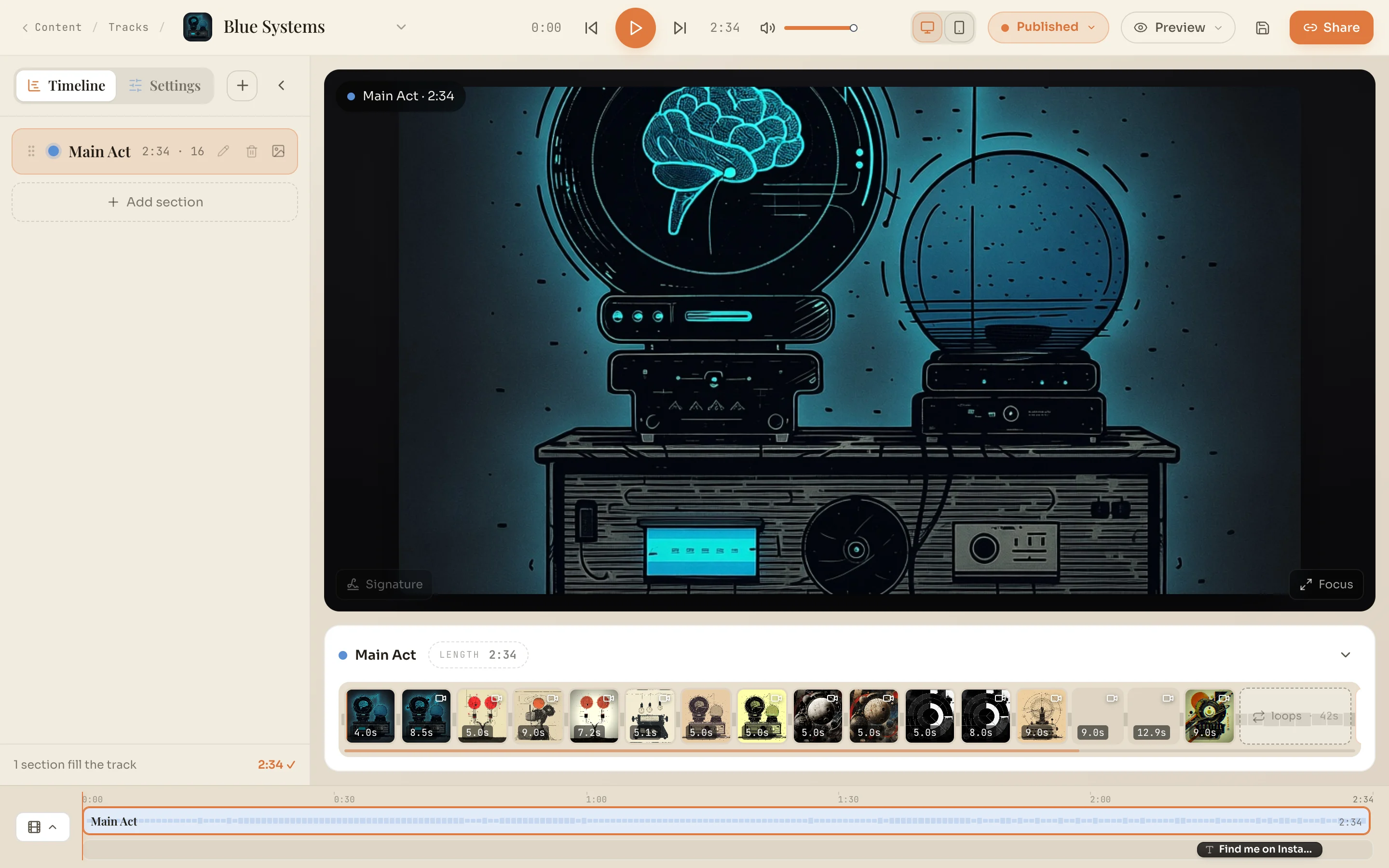The image size is (1389, 868).
Task: Select the Main Act waveform track bar
Action: pyautogui.click(x=726, y=821)
